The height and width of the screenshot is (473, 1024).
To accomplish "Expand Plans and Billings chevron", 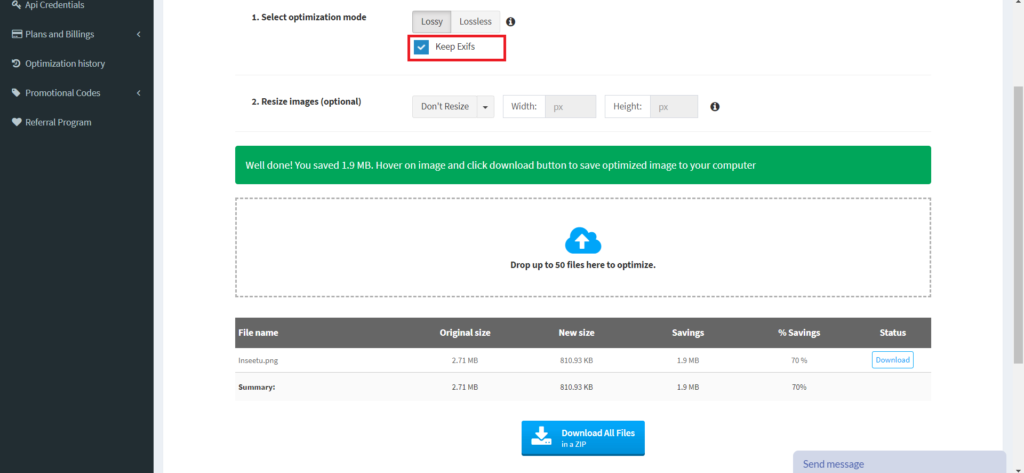I will coord(138,34).
